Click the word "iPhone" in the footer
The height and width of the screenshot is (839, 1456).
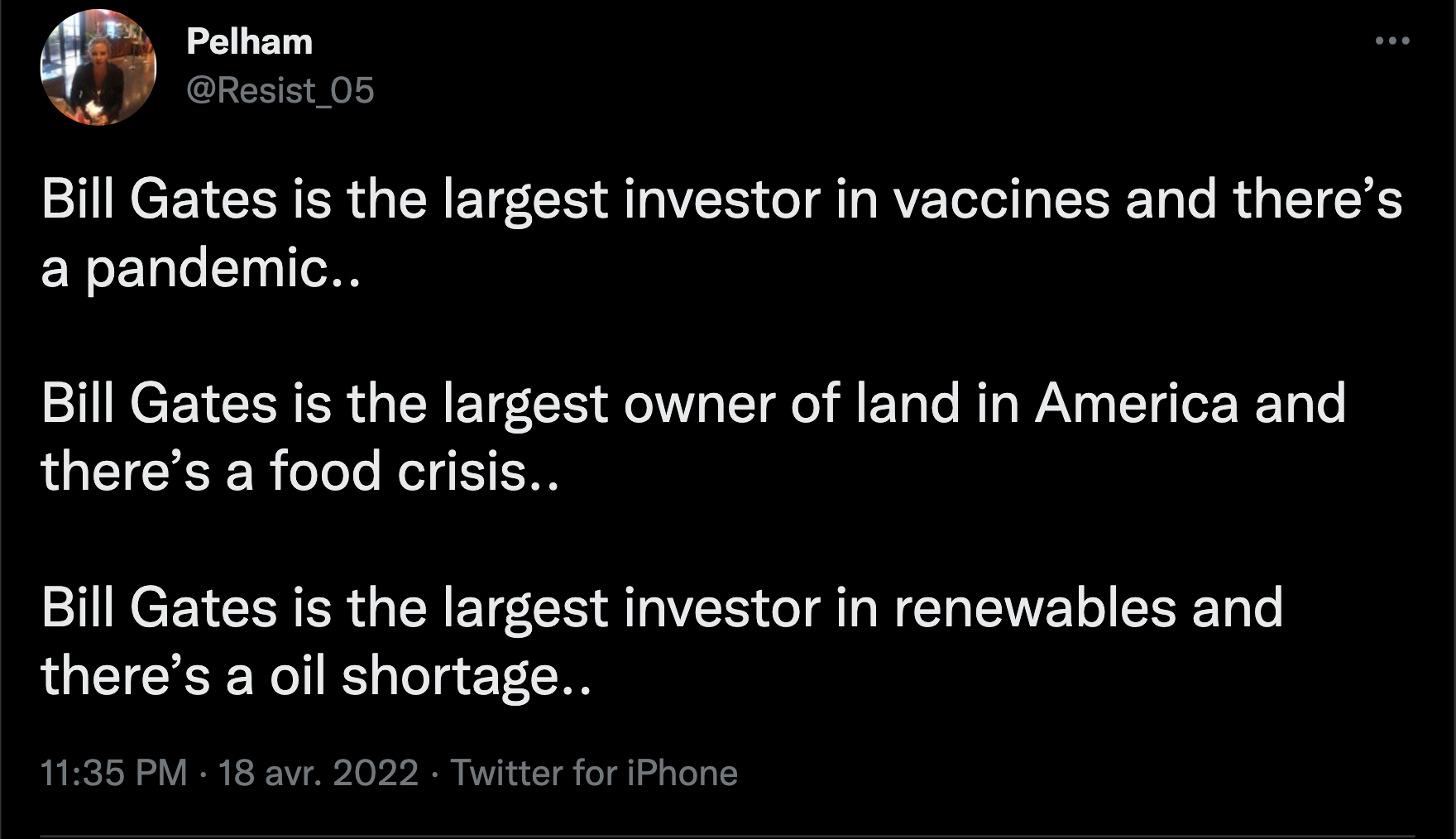click(x=682, y=773)
